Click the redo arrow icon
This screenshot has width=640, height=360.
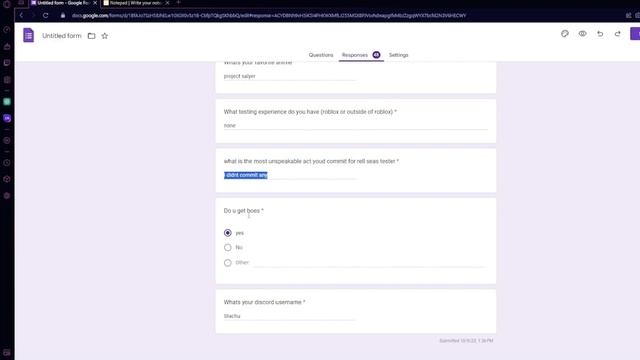(x=618, y=34)
